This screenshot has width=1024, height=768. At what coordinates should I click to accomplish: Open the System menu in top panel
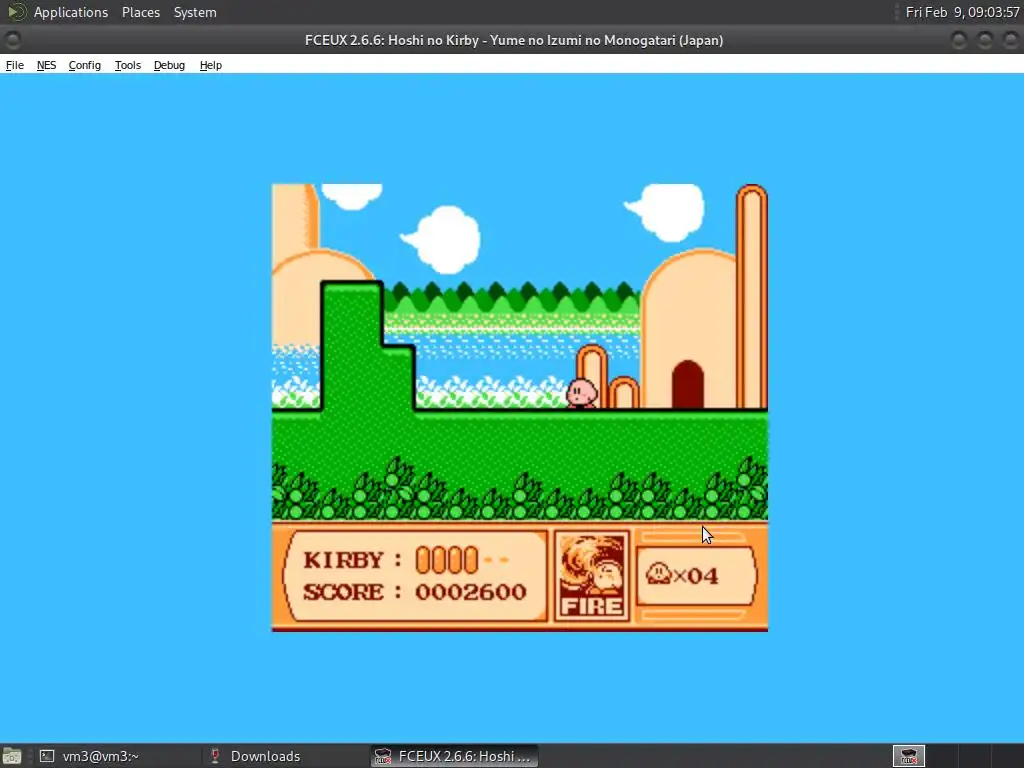click(x=195, y=12)
